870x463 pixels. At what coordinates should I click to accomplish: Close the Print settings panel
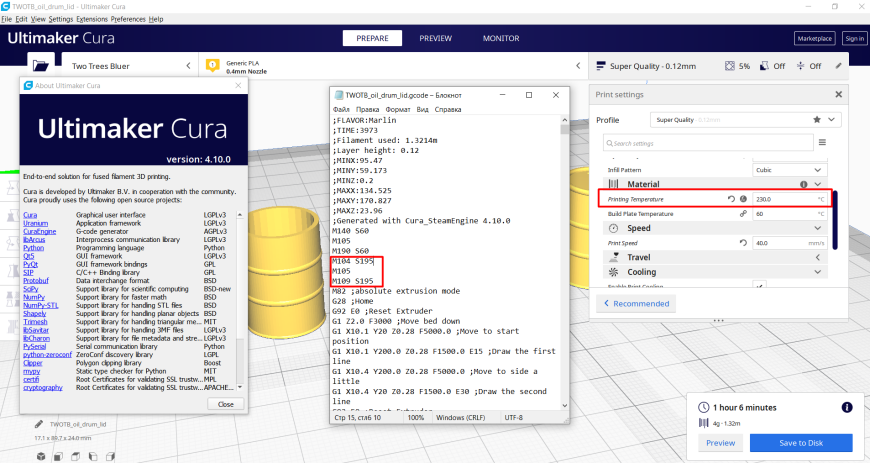point(838,94)
